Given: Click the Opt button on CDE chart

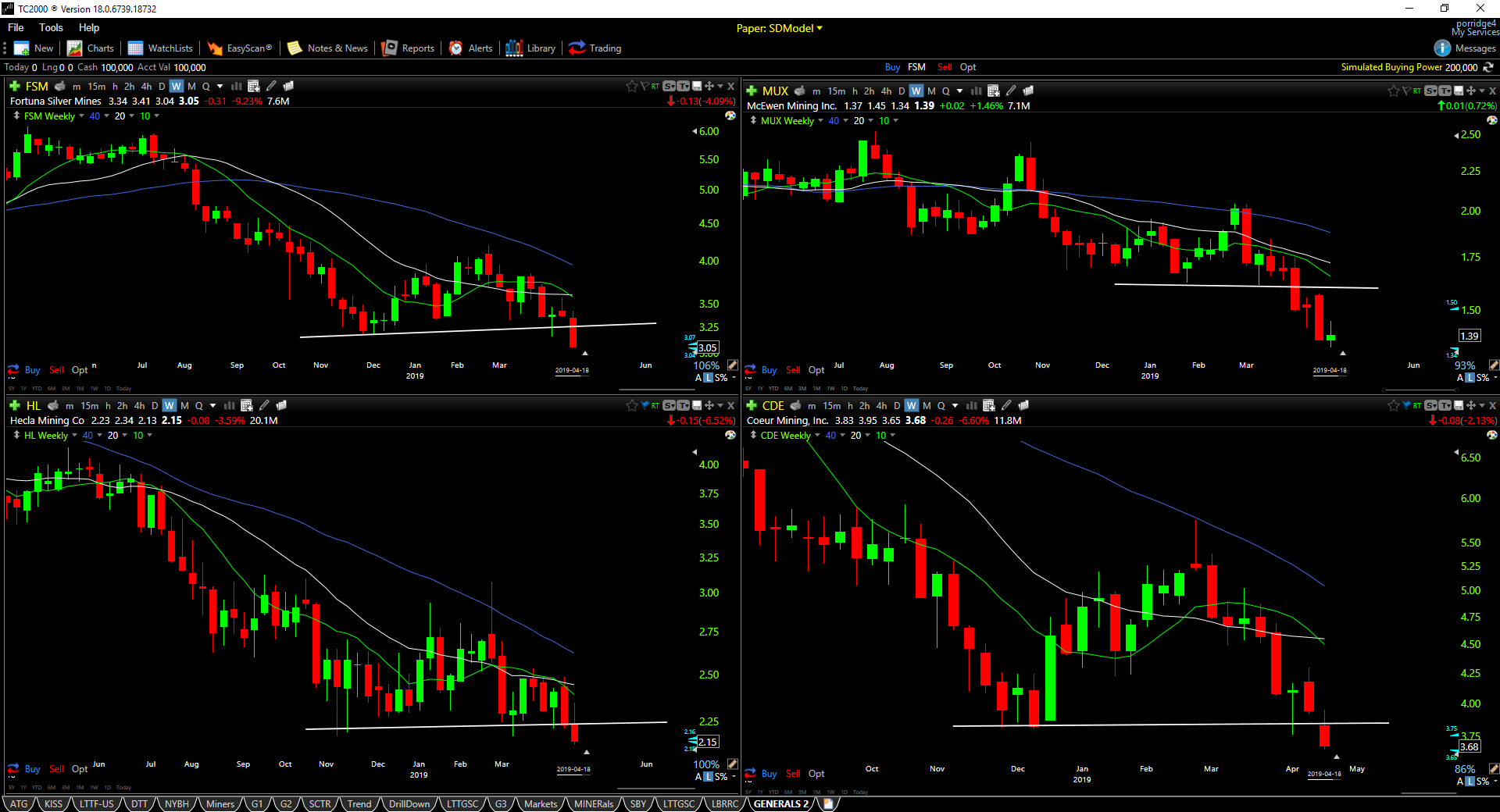Looking at the screenshot, I should [816, 774].
